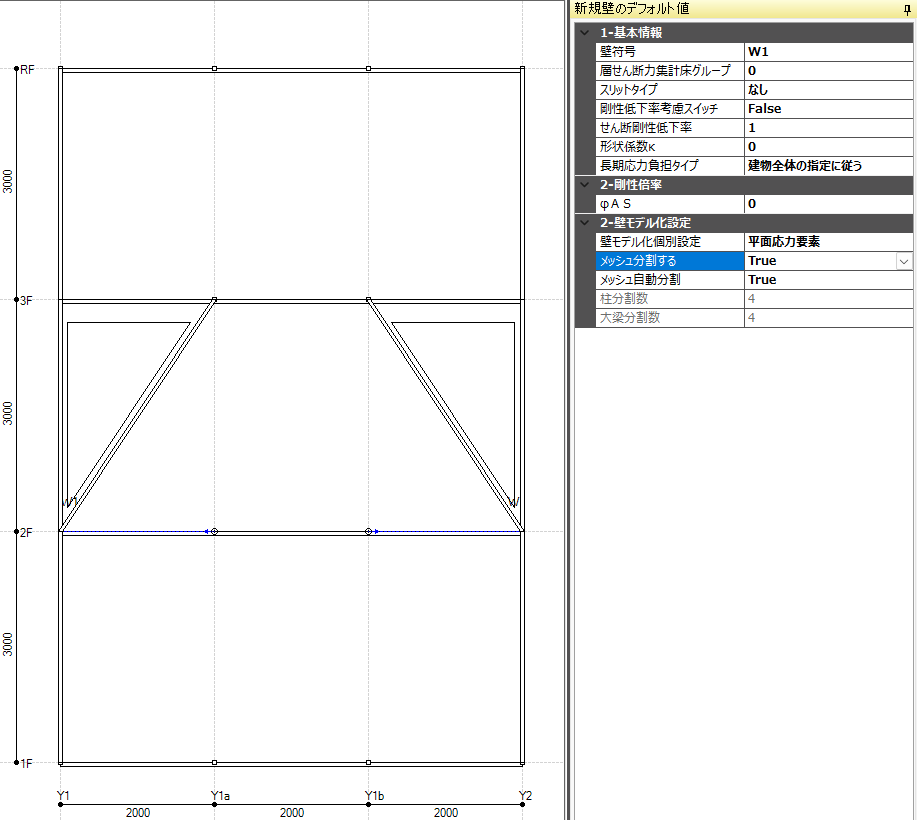Click the Y1b axis label
This screenshot has height=820, width=917.
tap(374, 796)
